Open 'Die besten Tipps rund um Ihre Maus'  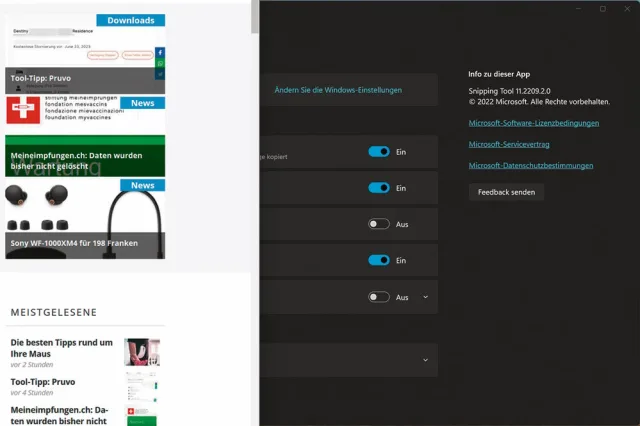coord(62,348)
